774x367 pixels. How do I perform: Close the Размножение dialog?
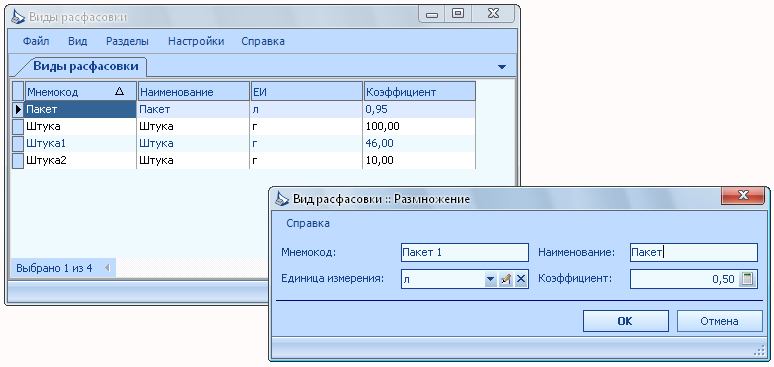(743, 195)
